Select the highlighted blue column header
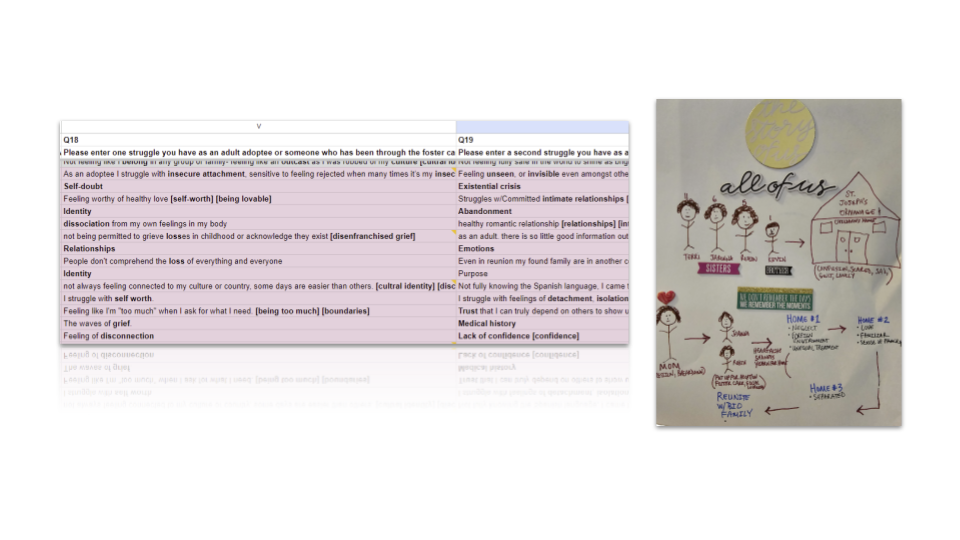 pyautogui.click(x=543, y=127)
